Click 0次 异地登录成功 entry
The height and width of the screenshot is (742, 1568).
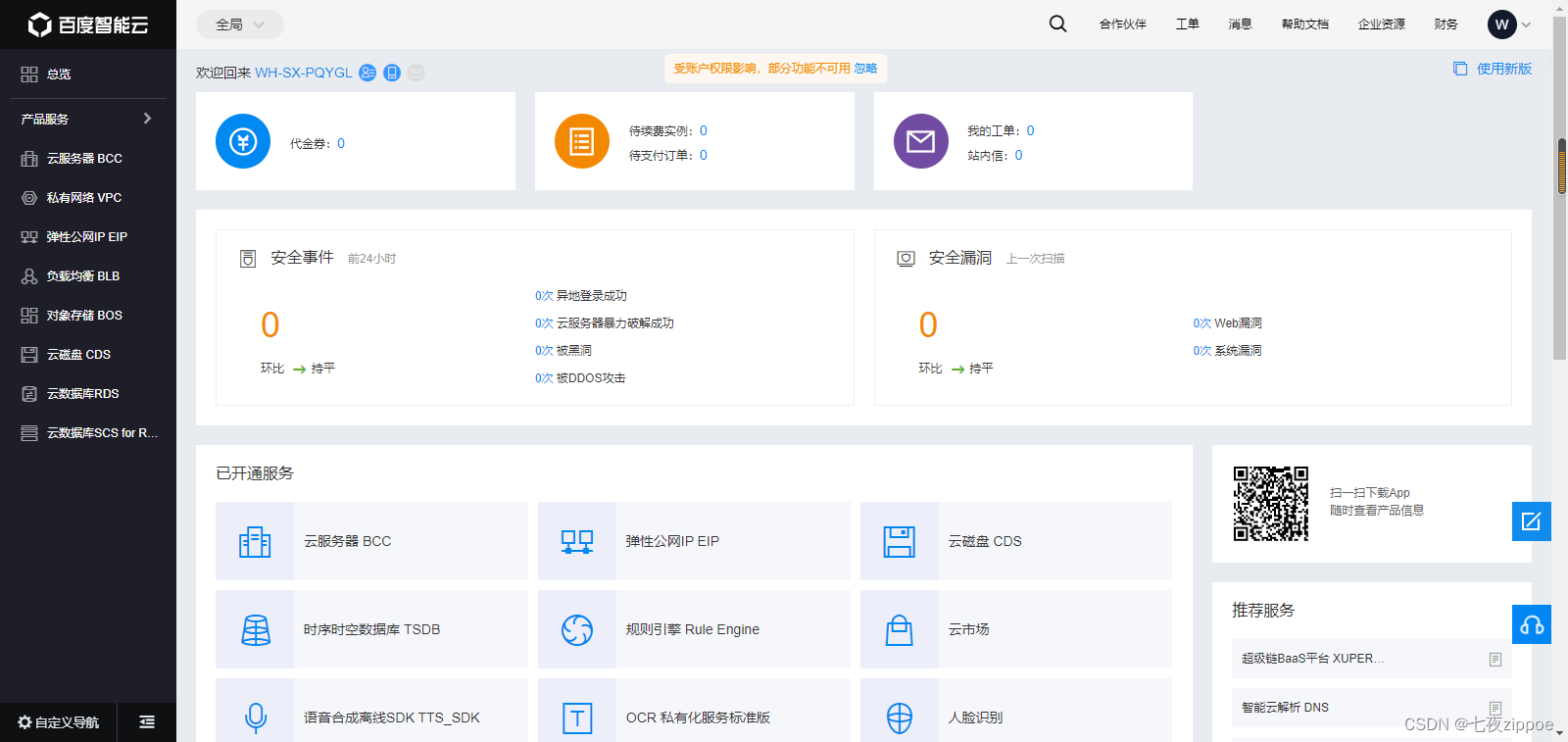point(581,296)
